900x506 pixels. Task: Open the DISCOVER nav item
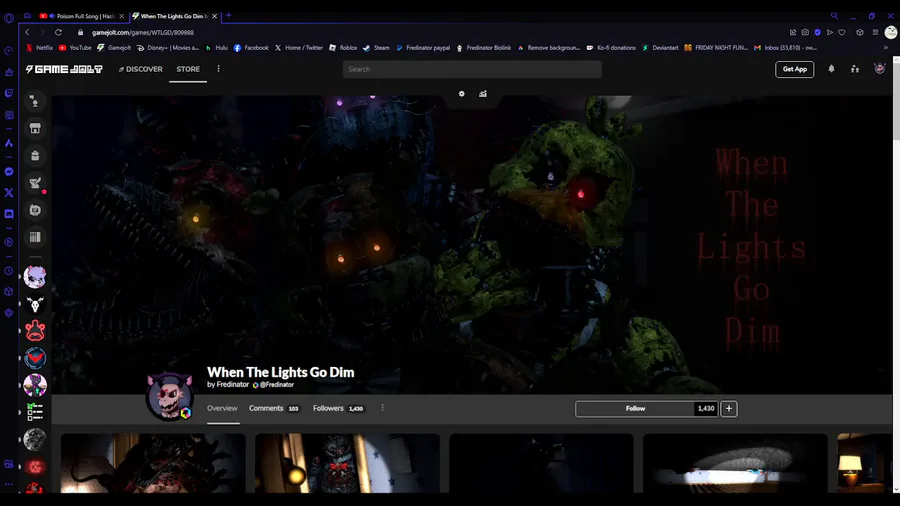click(141, 69)
